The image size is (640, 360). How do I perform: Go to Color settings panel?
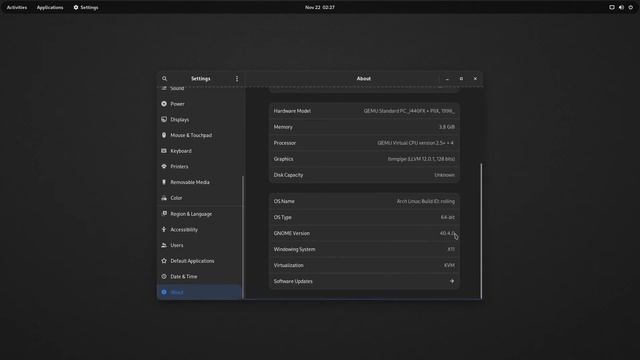pyautogui.click(x=200, y=198)
